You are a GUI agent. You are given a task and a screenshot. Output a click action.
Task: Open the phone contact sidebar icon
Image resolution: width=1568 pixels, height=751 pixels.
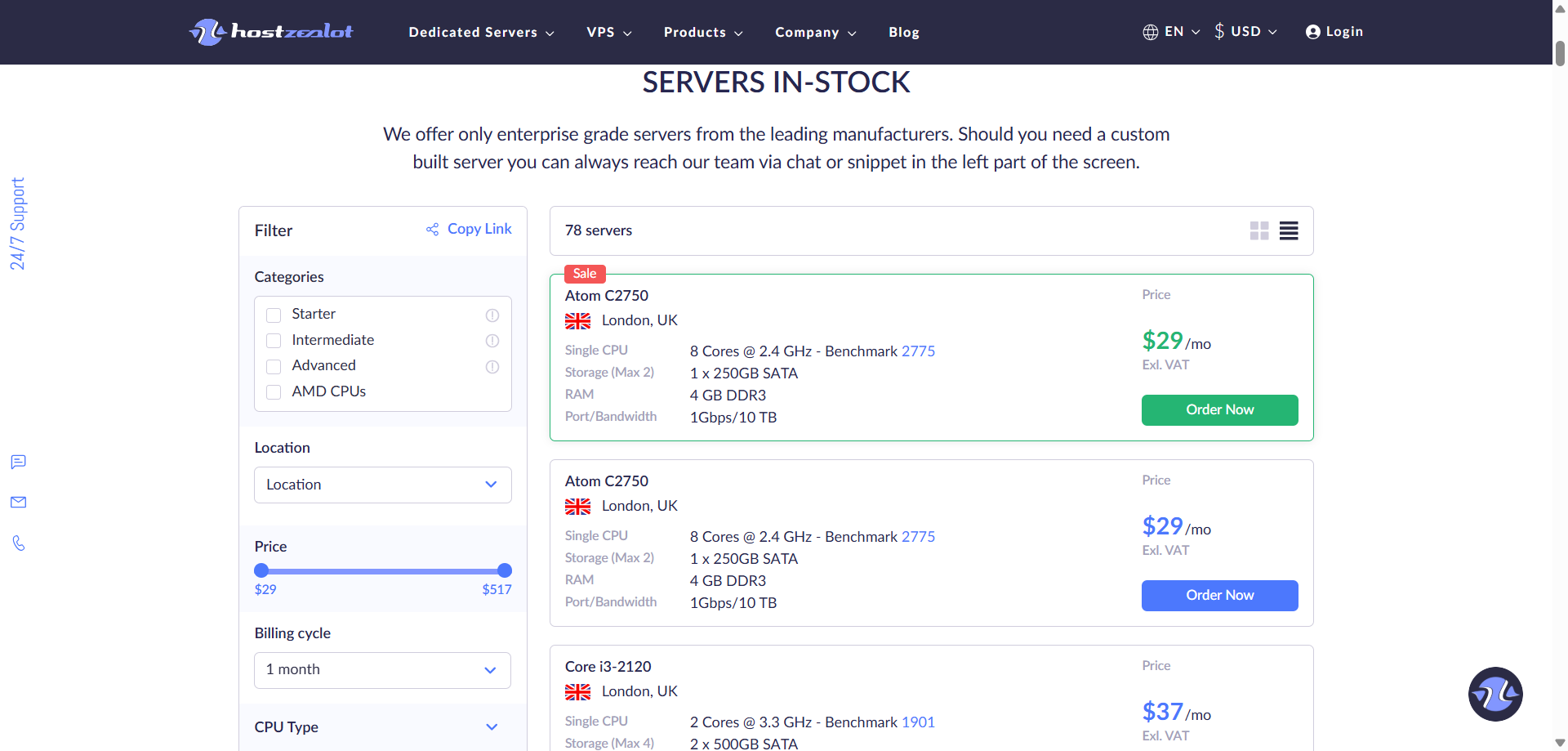point(19,543)
